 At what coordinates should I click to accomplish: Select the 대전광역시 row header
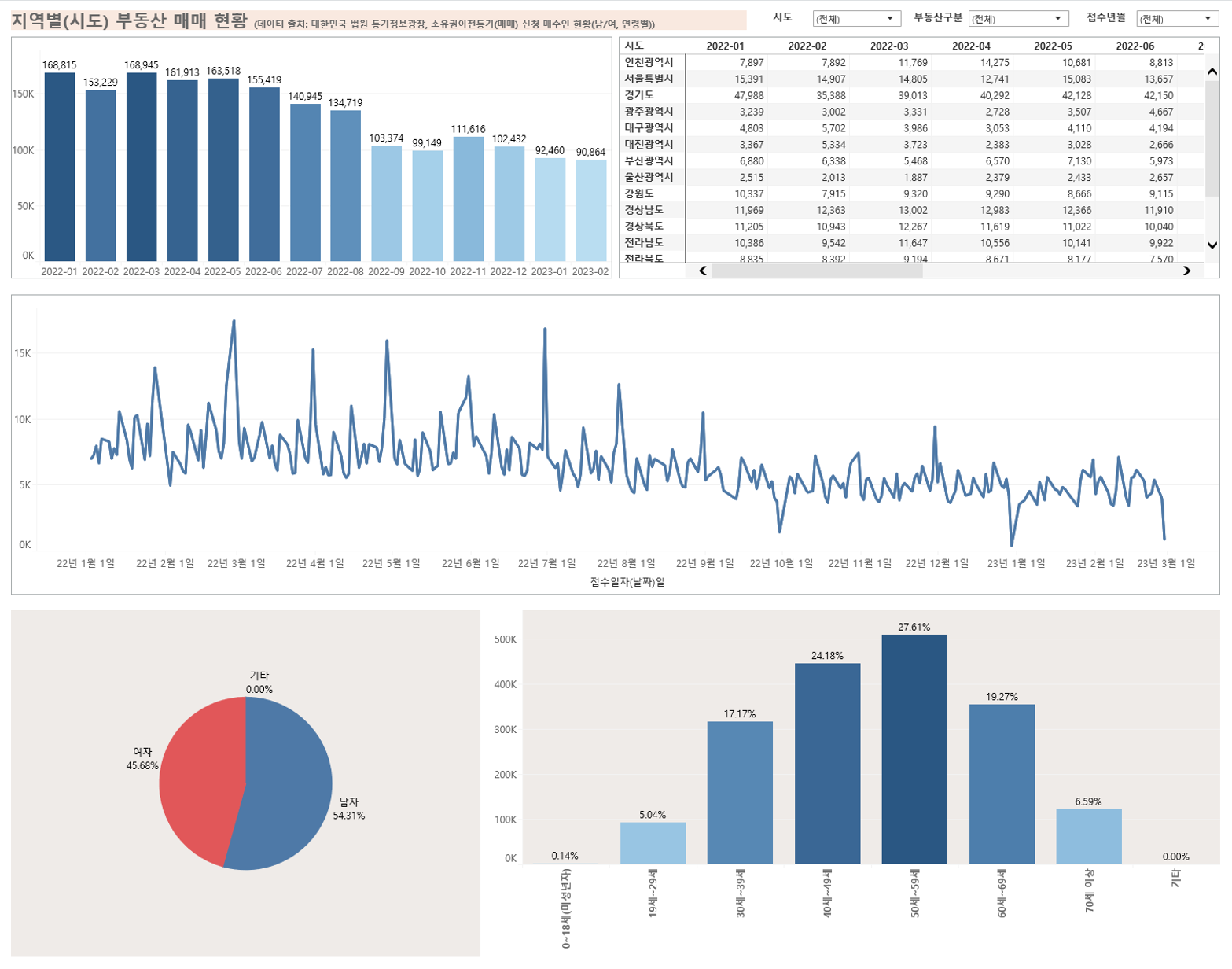[x=649, y=144]
